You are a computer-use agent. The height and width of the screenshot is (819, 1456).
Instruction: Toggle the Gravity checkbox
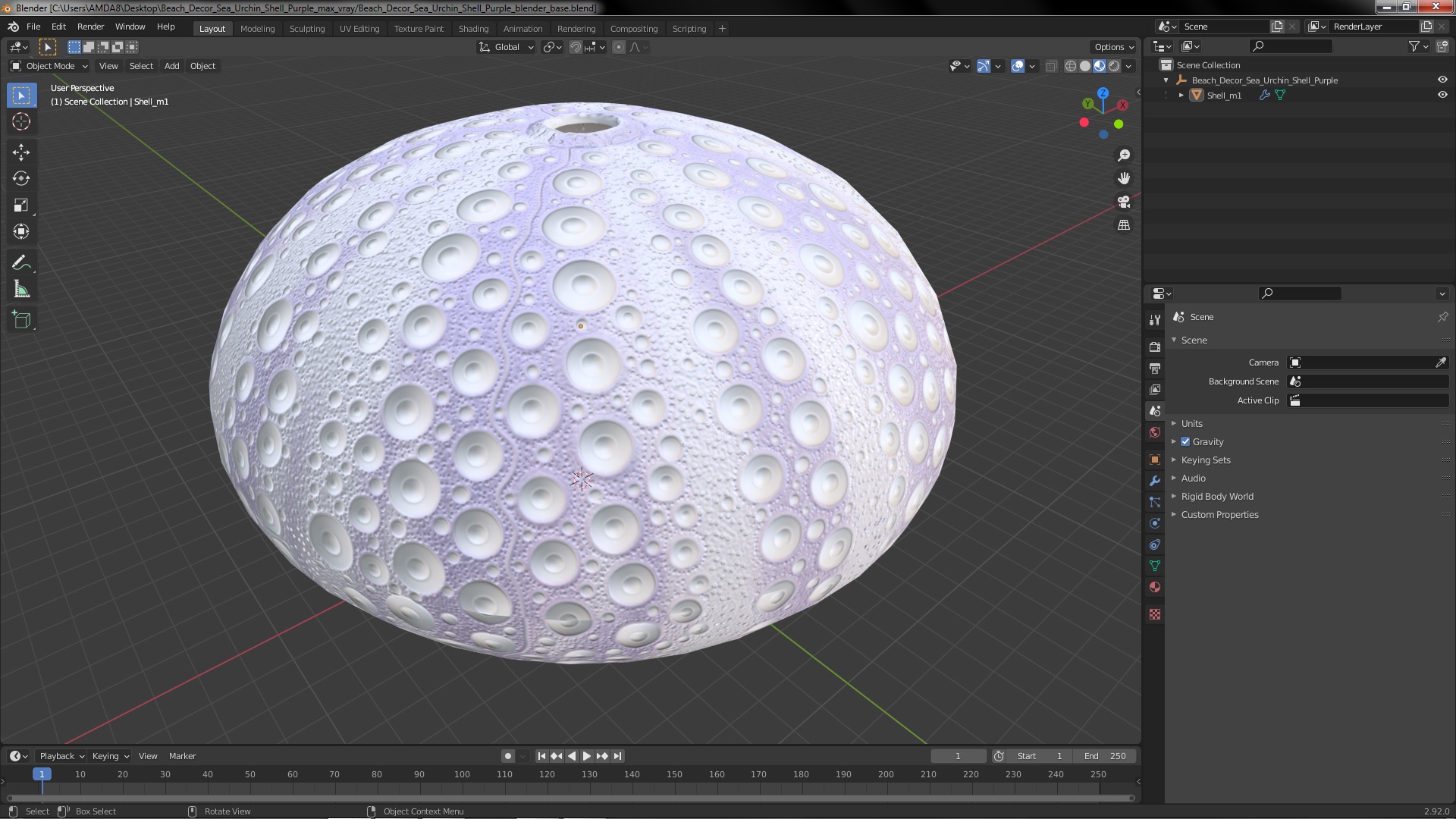(x=1185, y=442)
